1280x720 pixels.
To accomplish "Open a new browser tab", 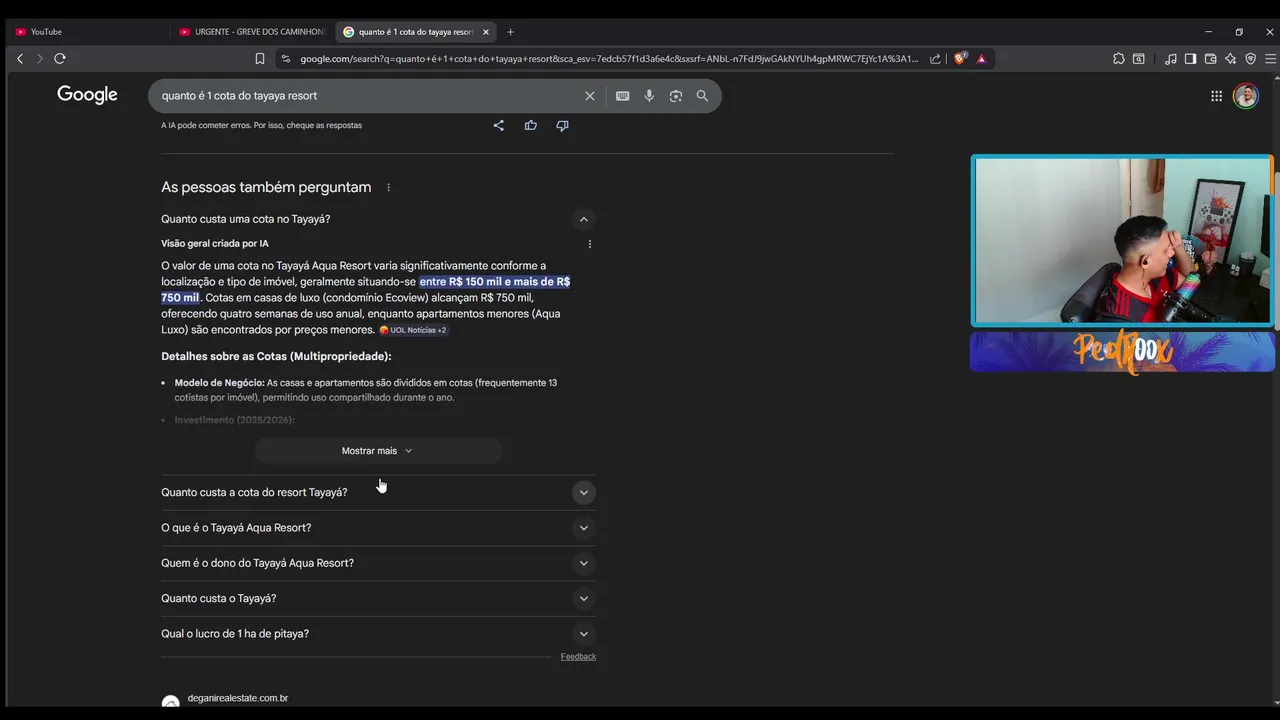I will 510,32.
